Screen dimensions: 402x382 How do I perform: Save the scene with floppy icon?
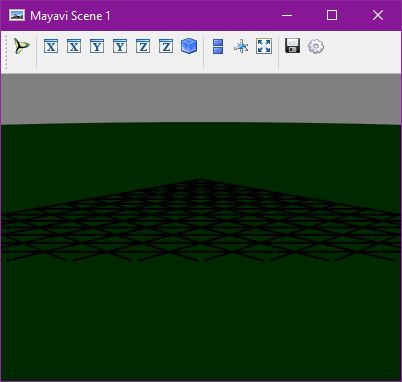coord(293,46)
